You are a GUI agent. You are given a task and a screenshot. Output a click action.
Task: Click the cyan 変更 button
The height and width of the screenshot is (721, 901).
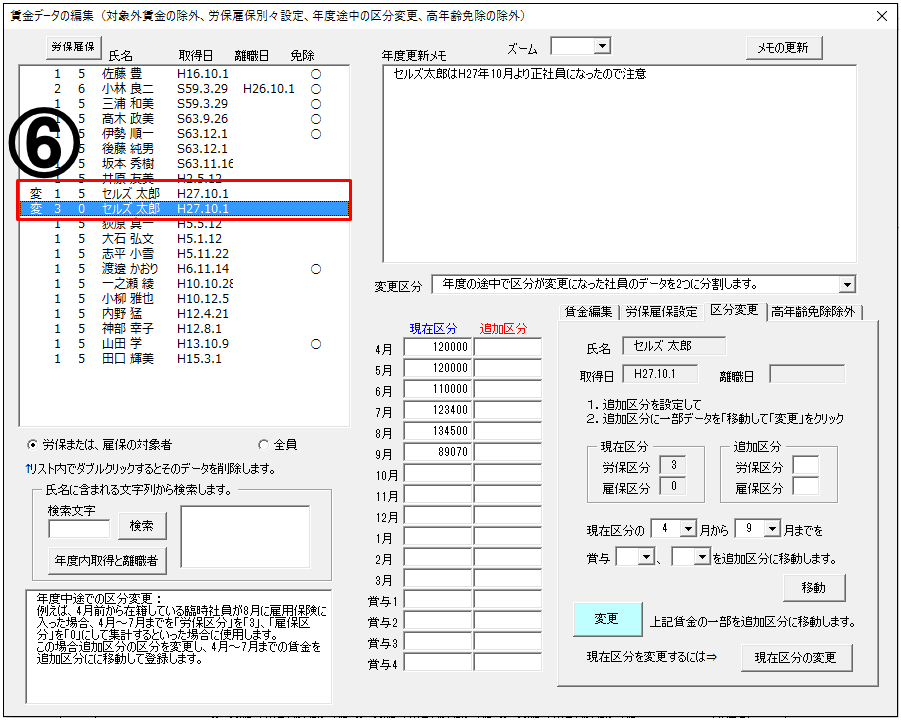pos(606,619)
